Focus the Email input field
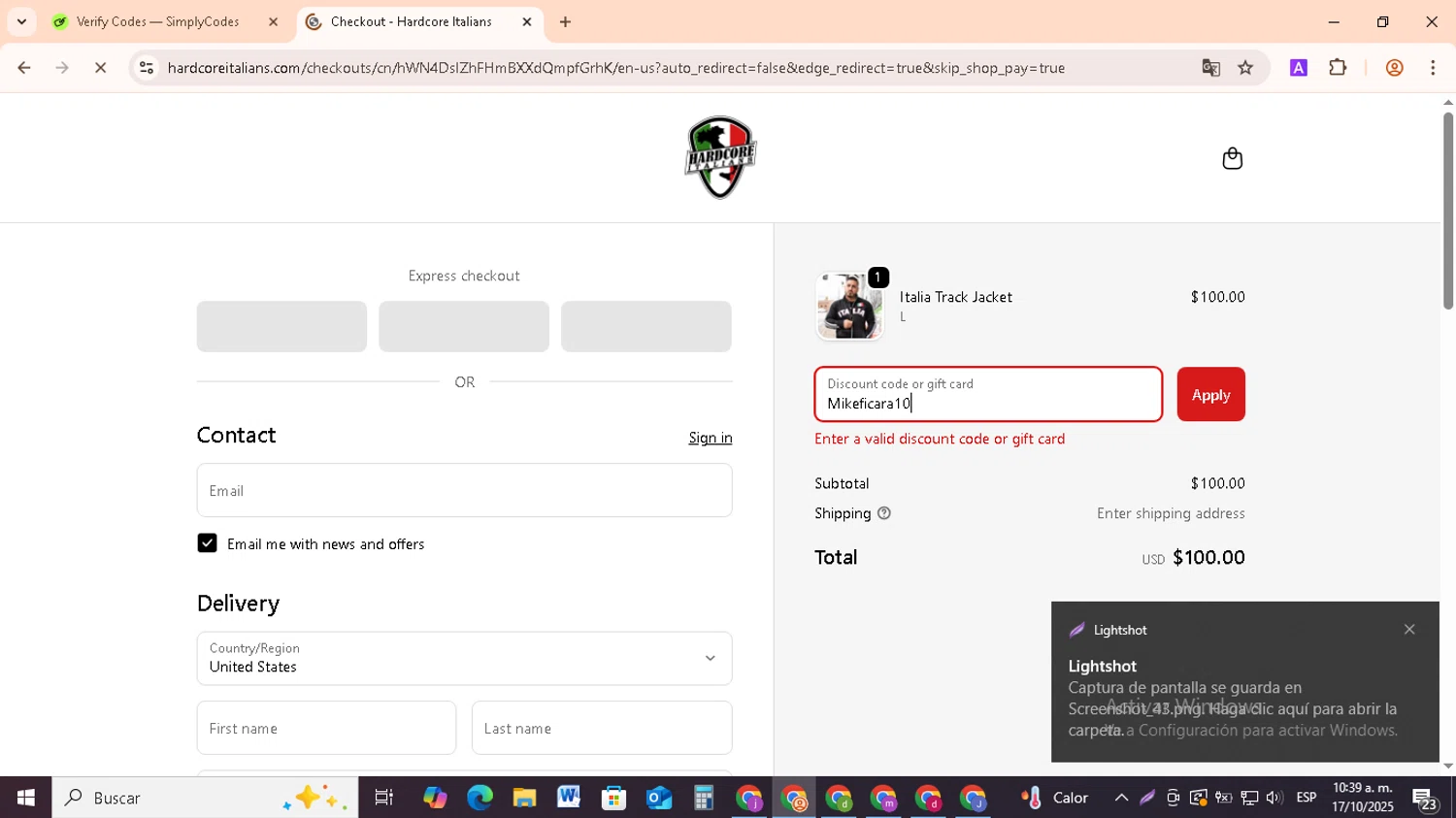The height and width of the screenshot is (818, 1456). tap(464, 490)
